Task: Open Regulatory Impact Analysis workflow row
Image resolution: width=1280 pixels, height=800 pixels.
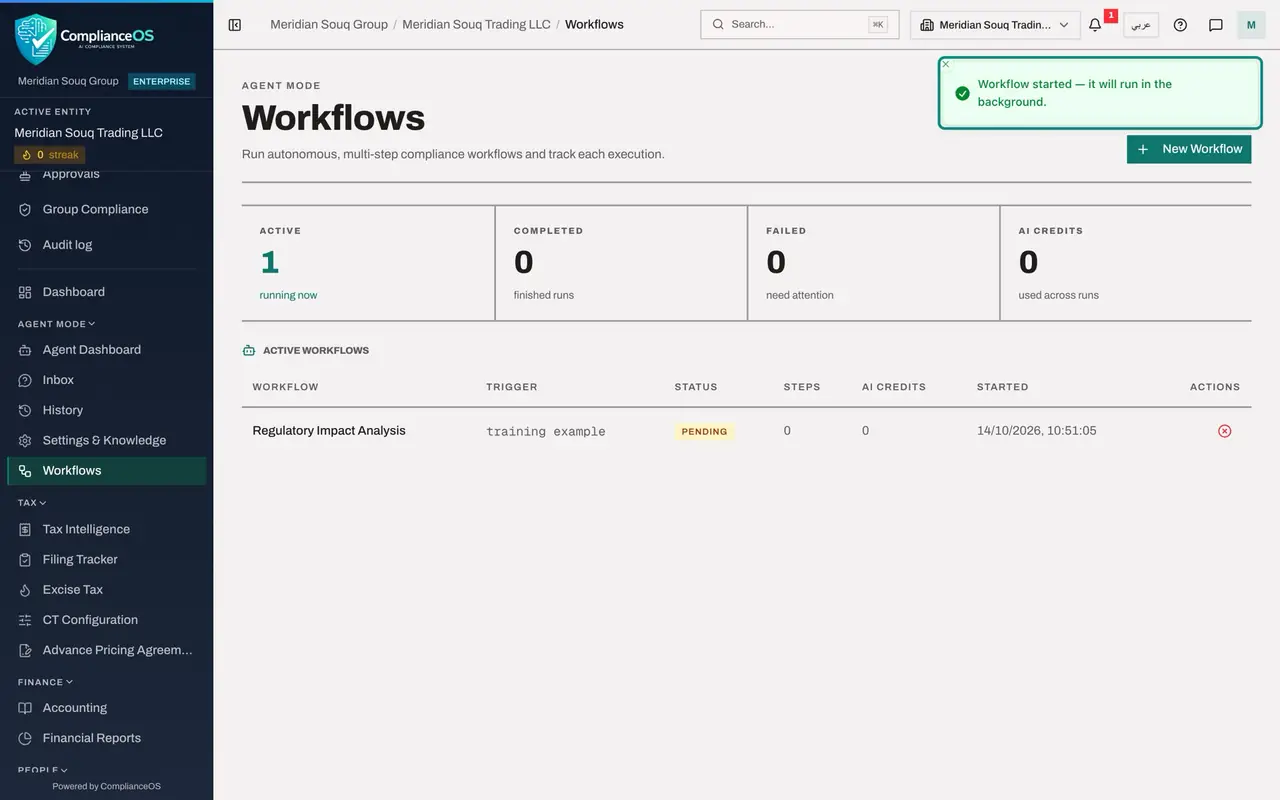Action: (x=746, y=431)
